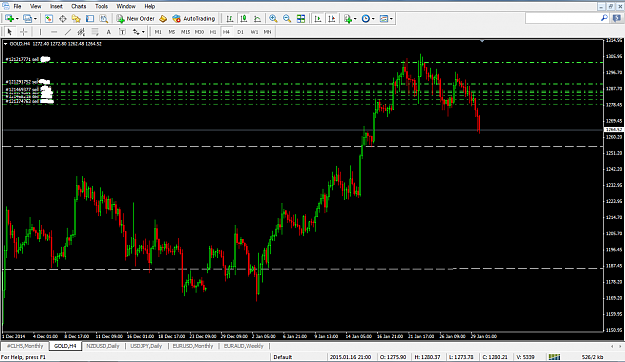The width and height of the screenshot is (625, 362).
Task: Switch to the USDJPY,Daily chart tab
Action: coord(146,346)
